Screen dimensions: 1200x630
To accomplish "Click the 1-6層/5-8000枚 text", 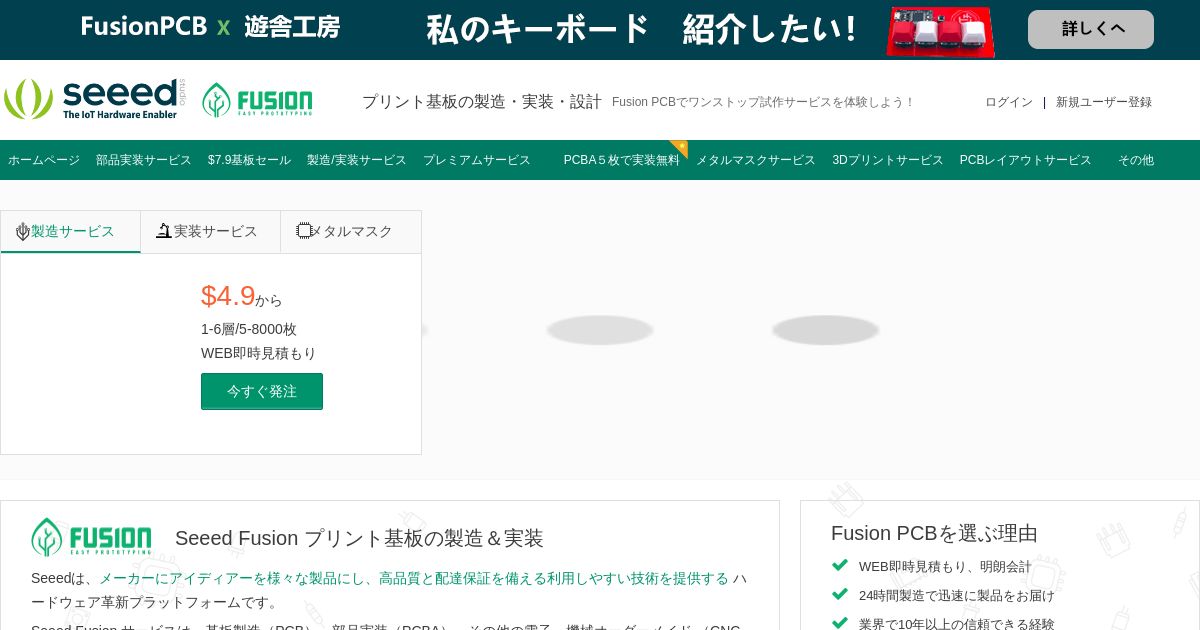I will coord(249,329).
